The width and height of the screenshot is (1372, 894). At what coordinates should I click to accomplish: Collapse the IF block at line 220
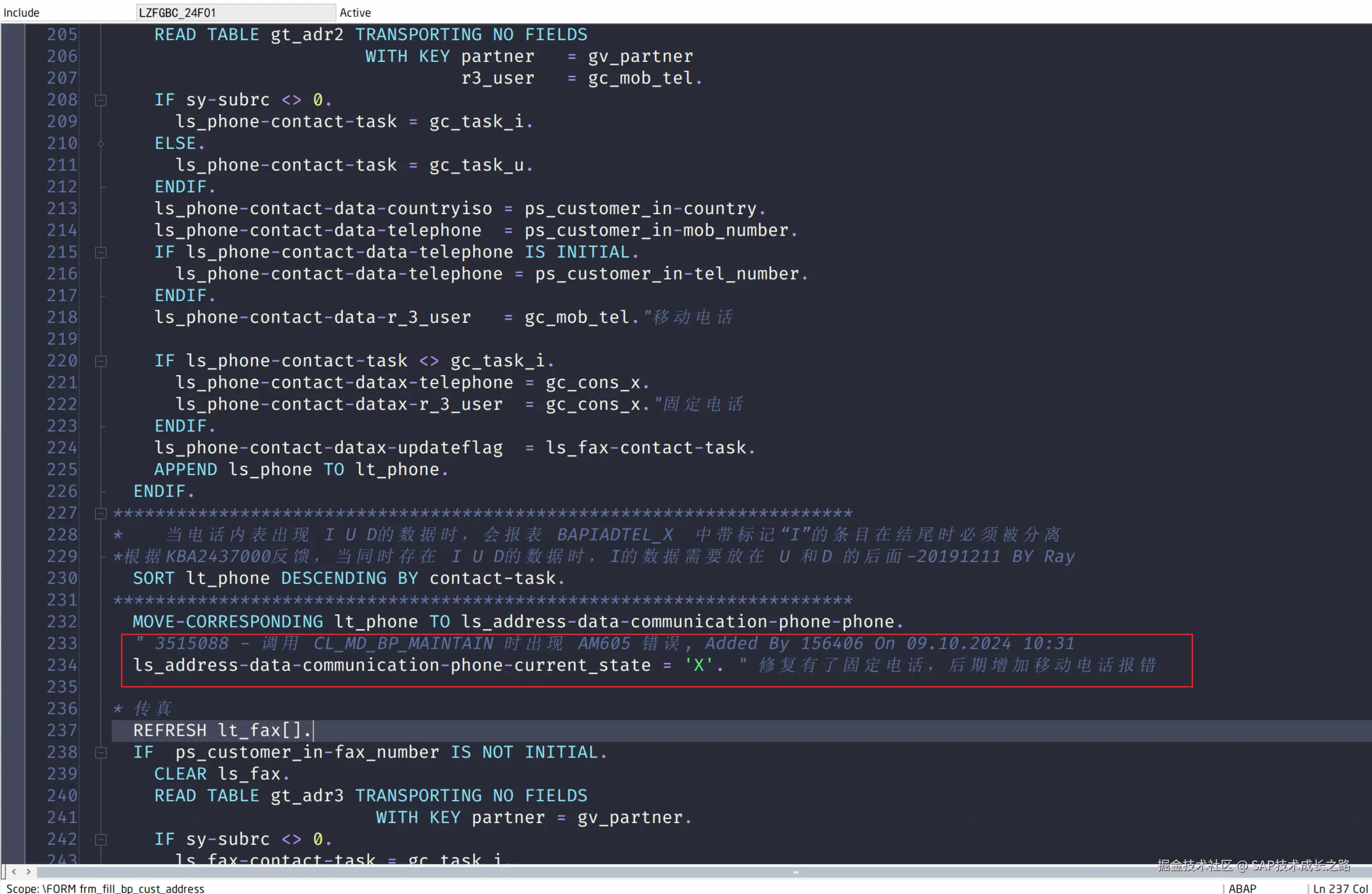[101, 362]
